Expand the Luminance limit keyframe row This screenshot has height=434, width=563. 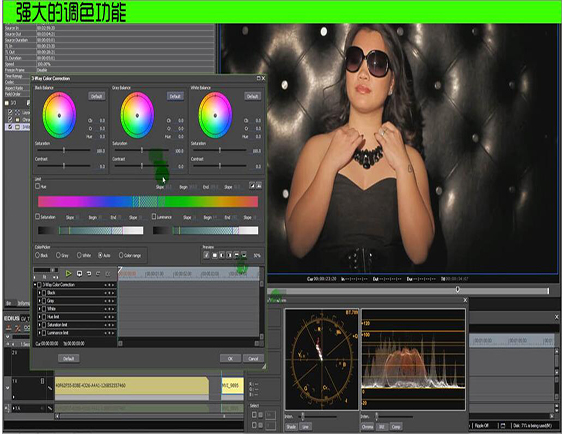coord(39,333)
